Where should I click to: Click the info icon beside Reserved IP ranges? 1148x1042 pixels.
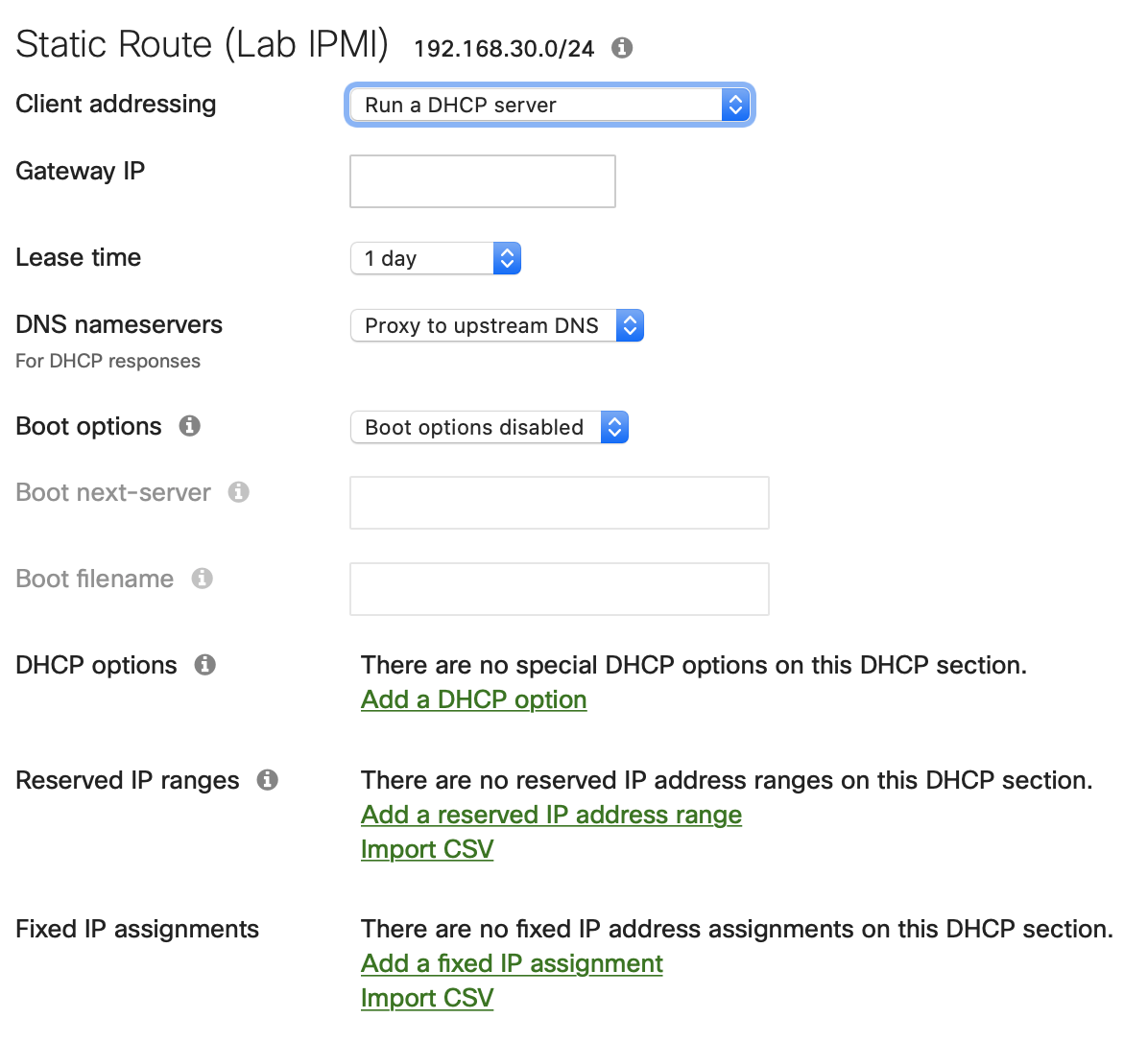[268, 779]
